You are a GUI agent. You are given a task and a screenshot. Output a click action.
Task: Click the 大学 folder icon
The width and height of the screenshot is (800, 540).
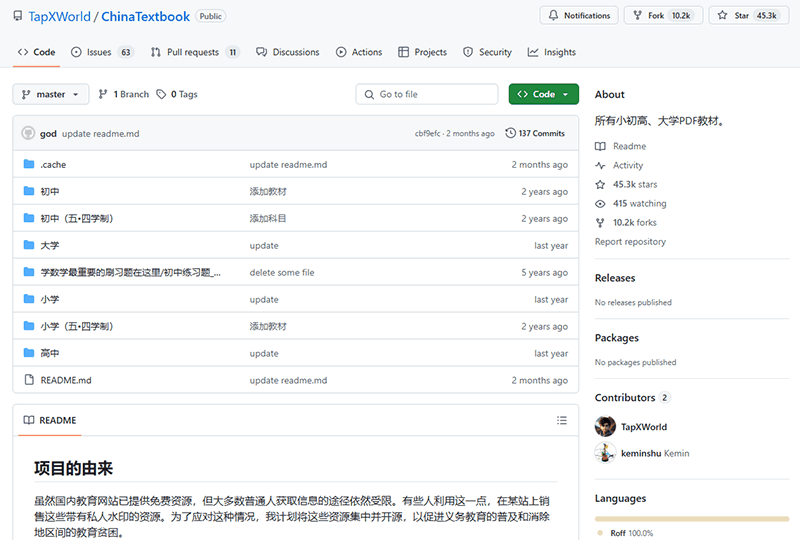(x=29, y=245)
